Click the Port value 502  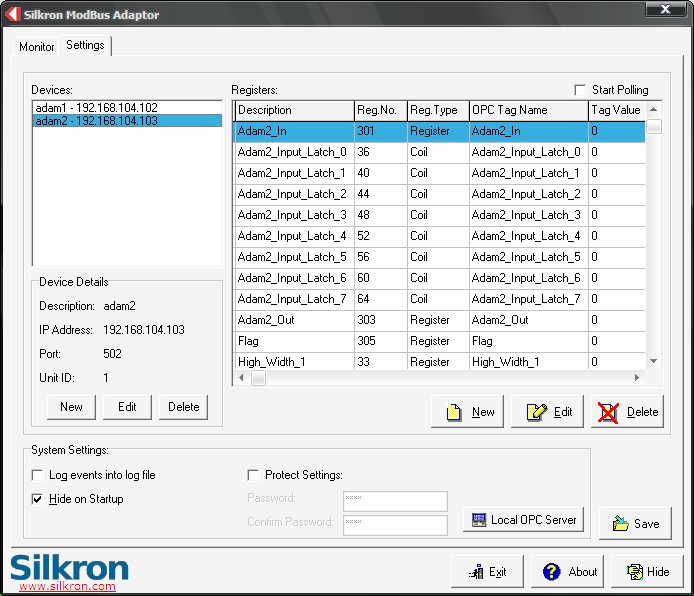[112, 354]
